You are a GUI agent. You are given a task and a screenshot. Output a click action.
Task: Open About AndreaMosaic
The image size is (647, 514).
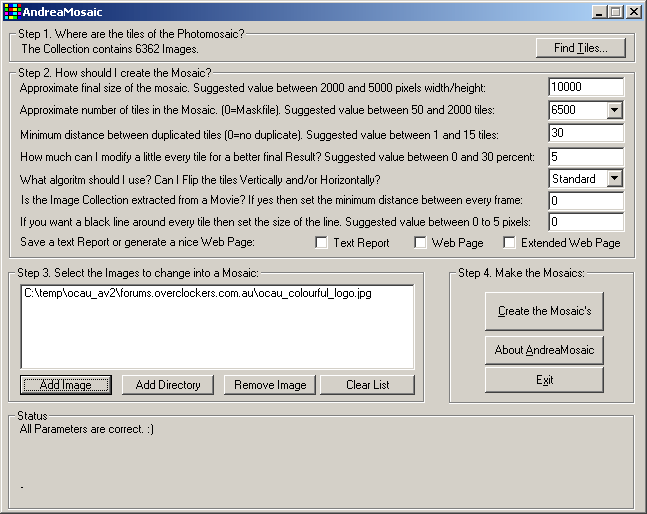coord(544,350)
